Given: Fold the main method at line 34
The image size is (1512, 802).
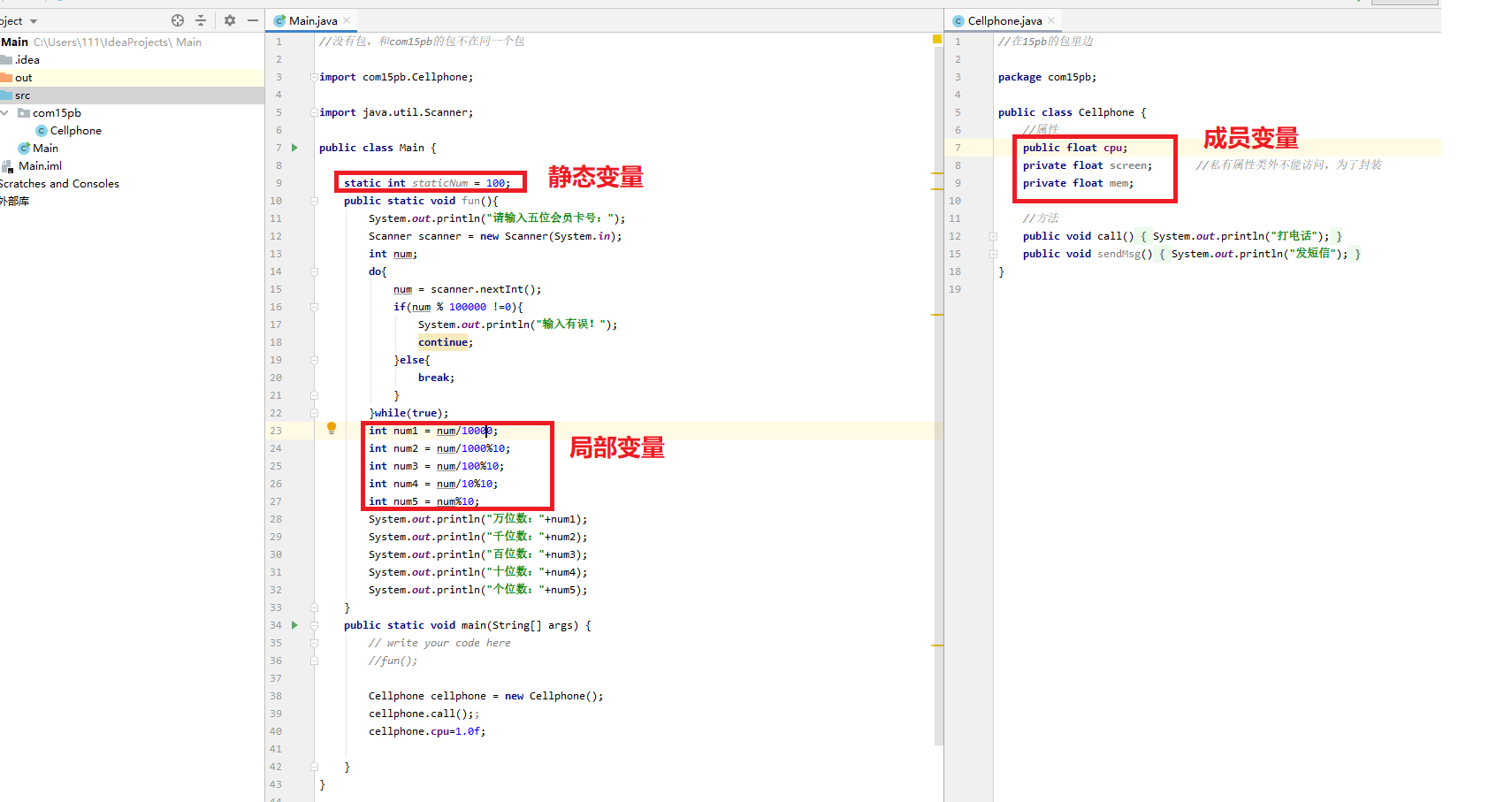Looking at the screenshot, I should coord(314,625).
